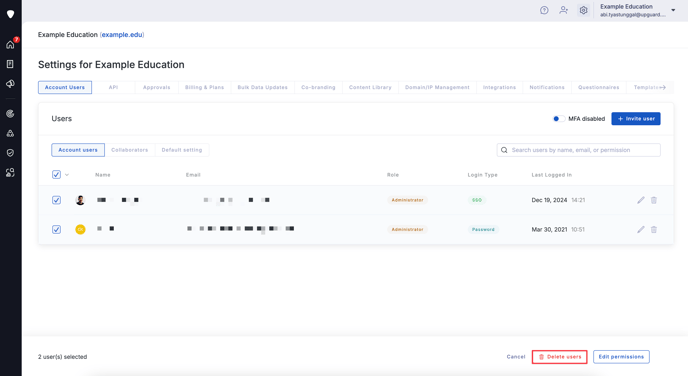Click the Mar 30, 2021 login date

[x=549, y=229]
